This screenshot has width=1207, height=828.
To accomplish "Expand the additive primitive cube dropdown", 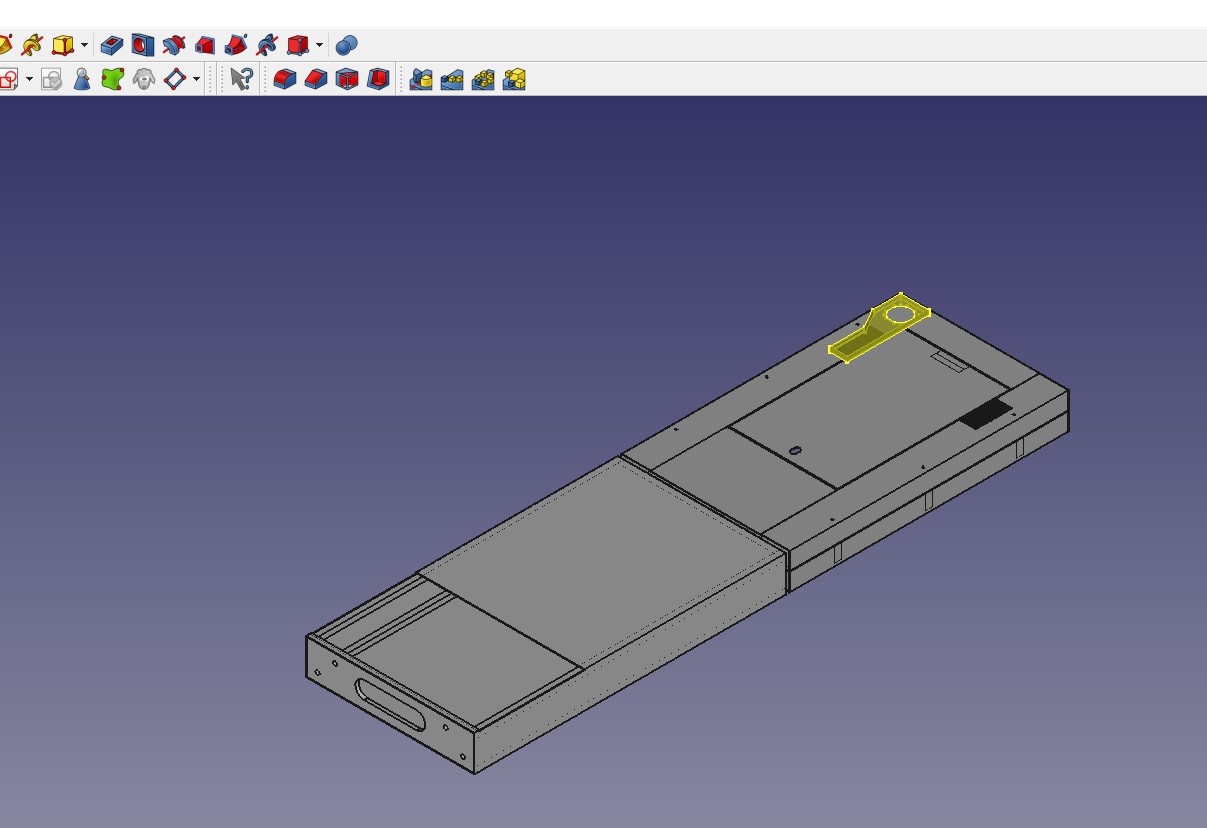I will pos(84,45).
